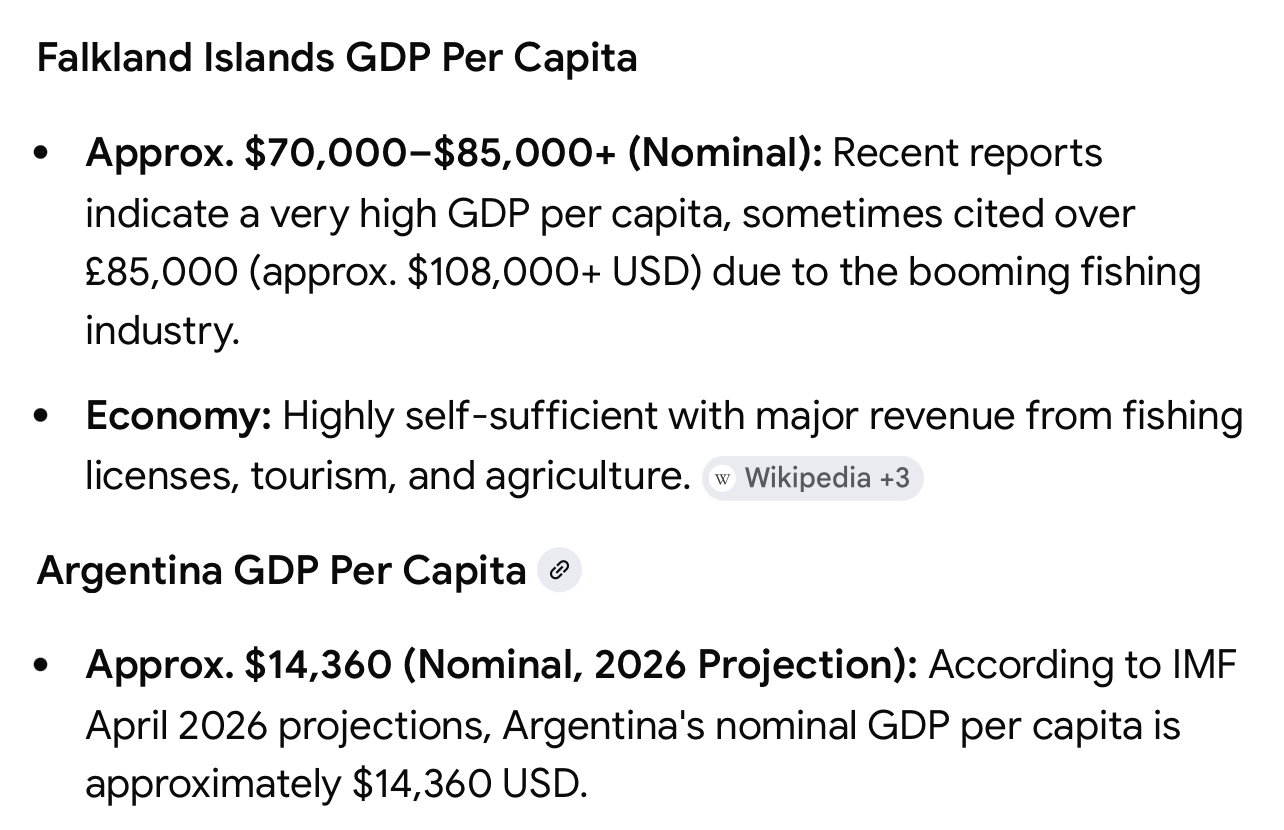Click the bullet point before "Approx. $14,360"
The height and width of the screenshot is (830, 1284).
(41, 666)
